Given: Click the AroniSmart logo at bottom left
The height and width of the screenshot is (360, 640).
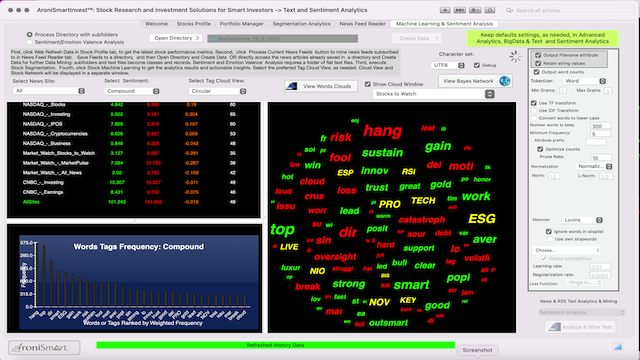Looking at the screenshot, I should [44, 347].
